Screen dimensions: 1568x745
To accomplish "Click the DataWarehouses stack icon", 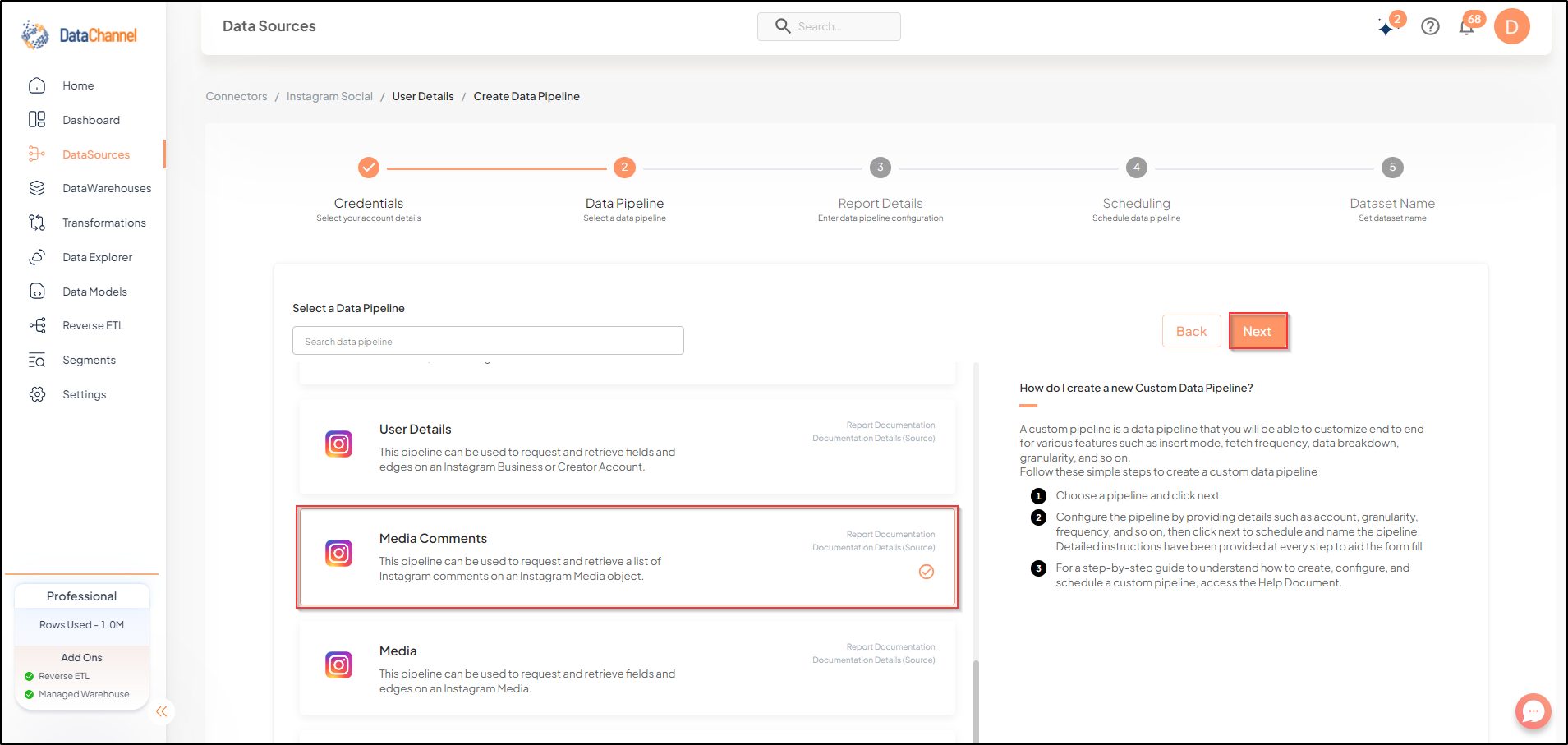I will [37, 188].
